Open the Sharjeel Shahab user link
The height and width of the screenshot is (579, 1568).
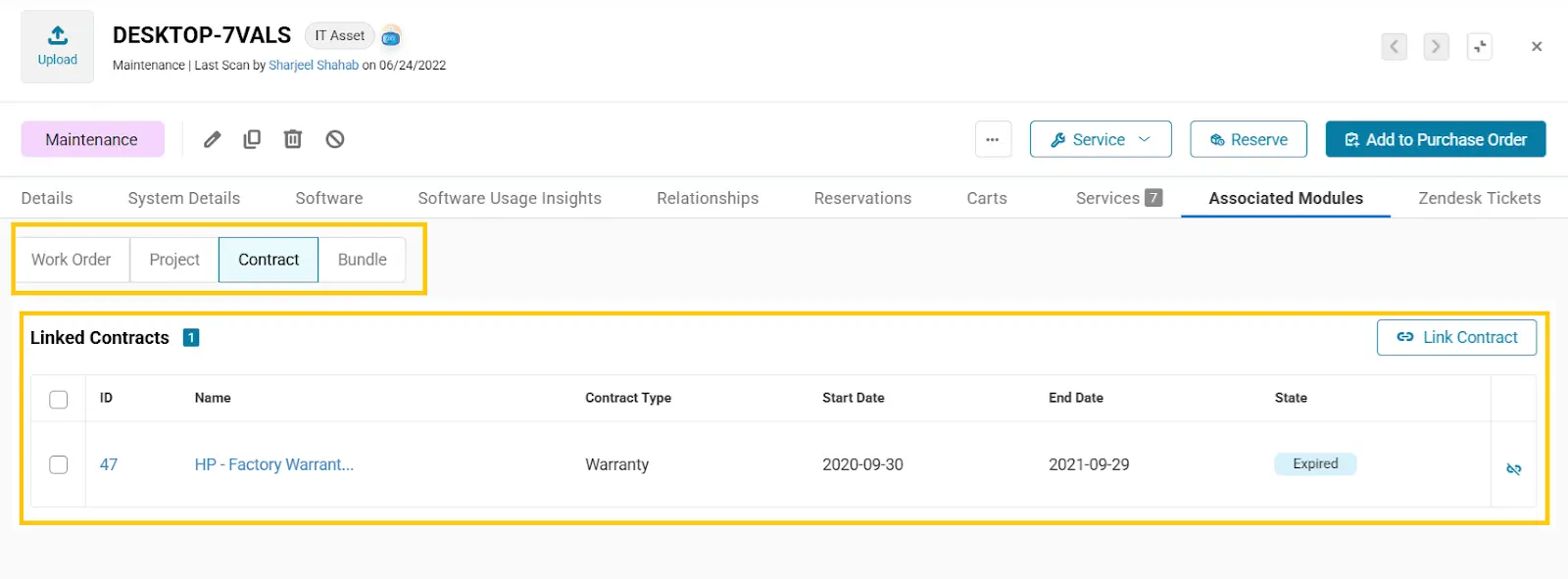tap(314, 66)
